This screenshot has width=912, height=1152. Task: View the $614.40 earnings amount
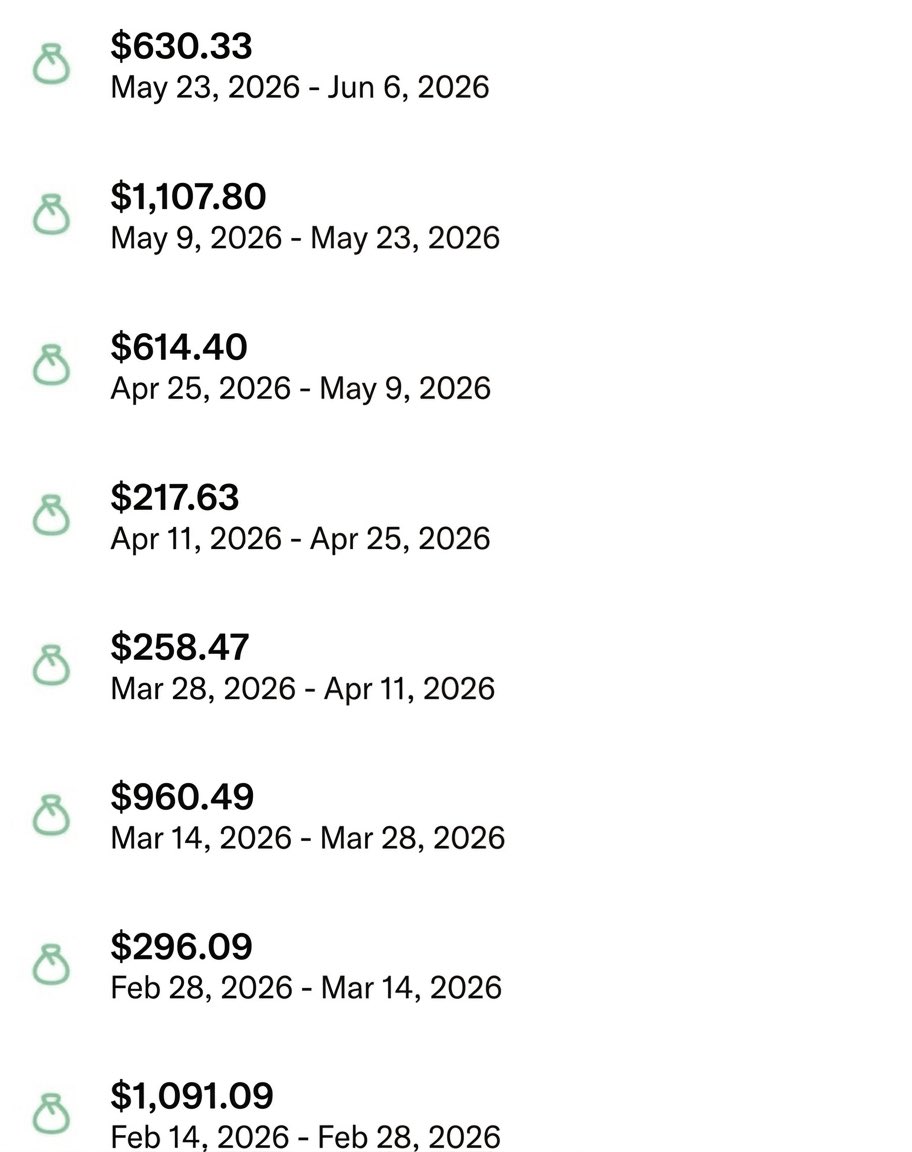point(179,347)
